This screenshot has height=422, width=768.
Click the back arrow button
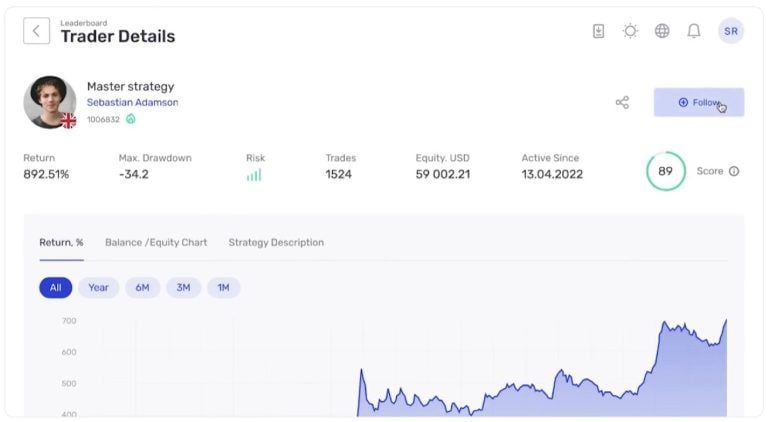(36, 31)
